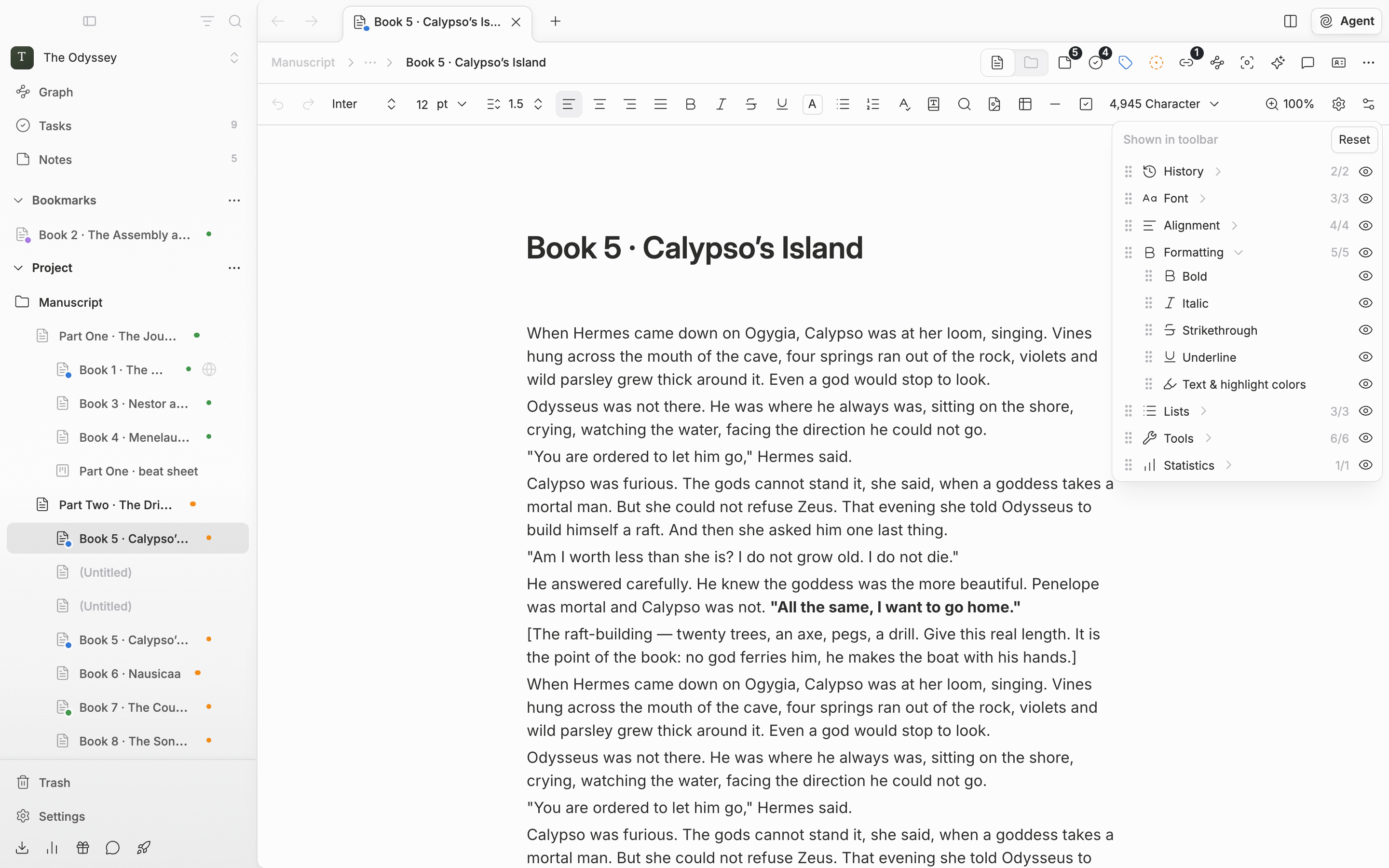1389x868 pixels.
Task: Center-align text using toolbar icon
Action: pos(599,104)
